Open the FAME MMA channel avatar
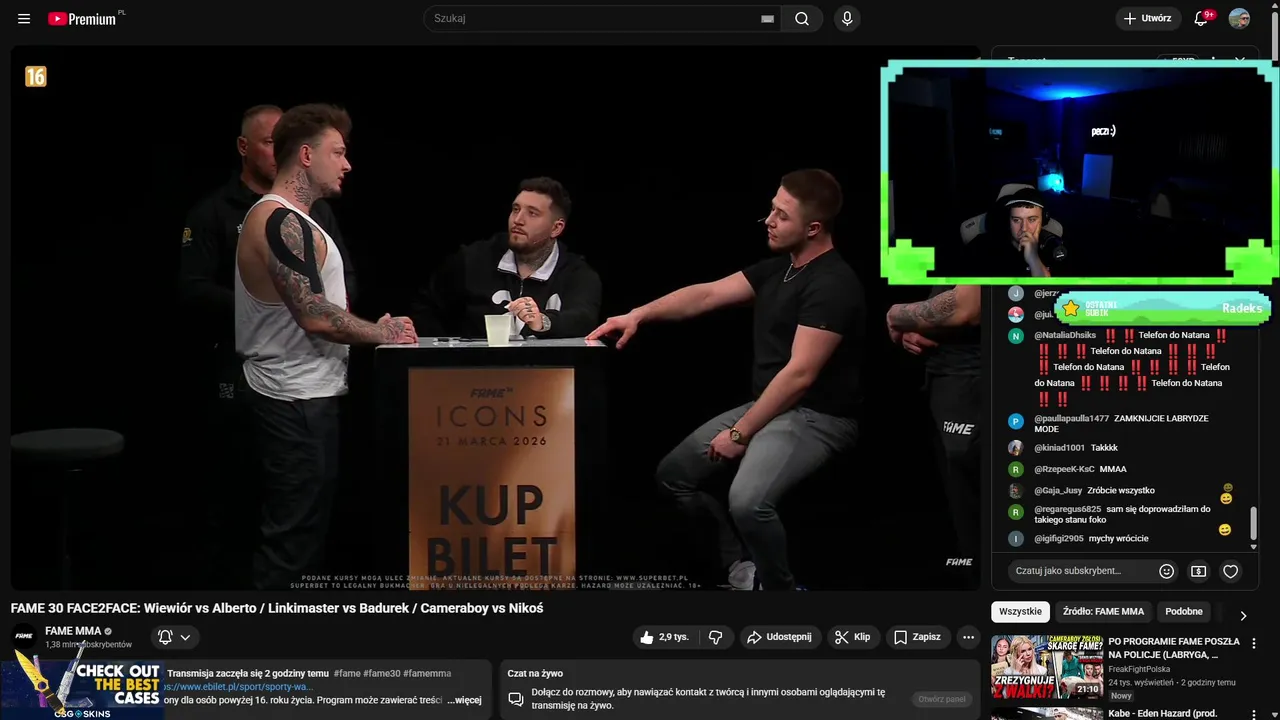The height and width of the screenshot is (720, 1280). pyautogui.click(x=24, y=636)
